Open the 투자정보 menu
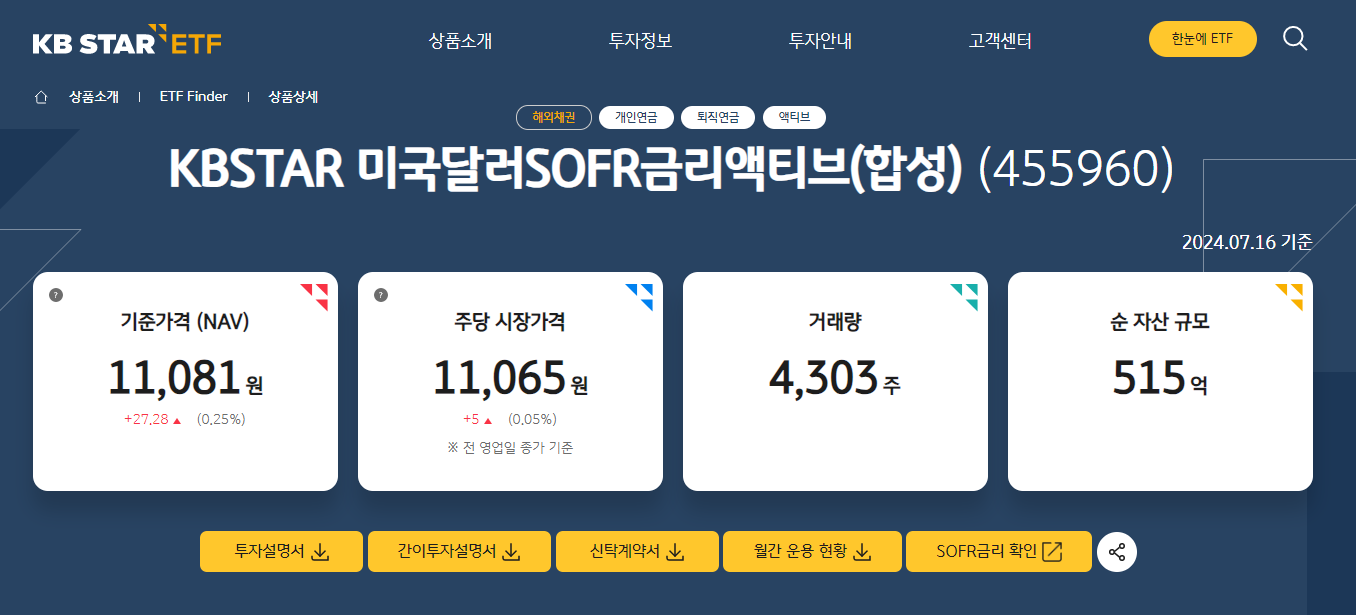1356x615 pixels. click(x=640, y=41)
